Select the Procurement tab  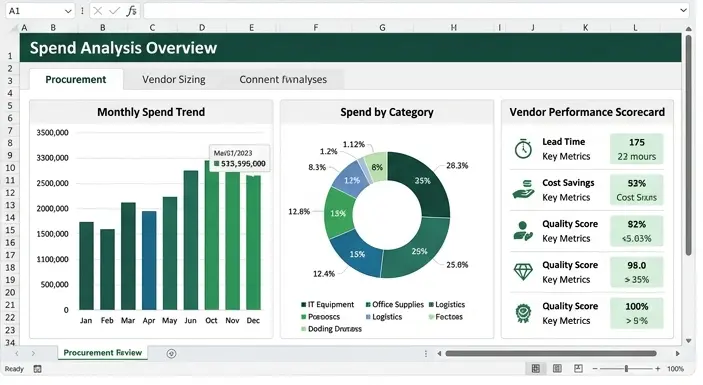pyautogui.click(x=76, y=79)
